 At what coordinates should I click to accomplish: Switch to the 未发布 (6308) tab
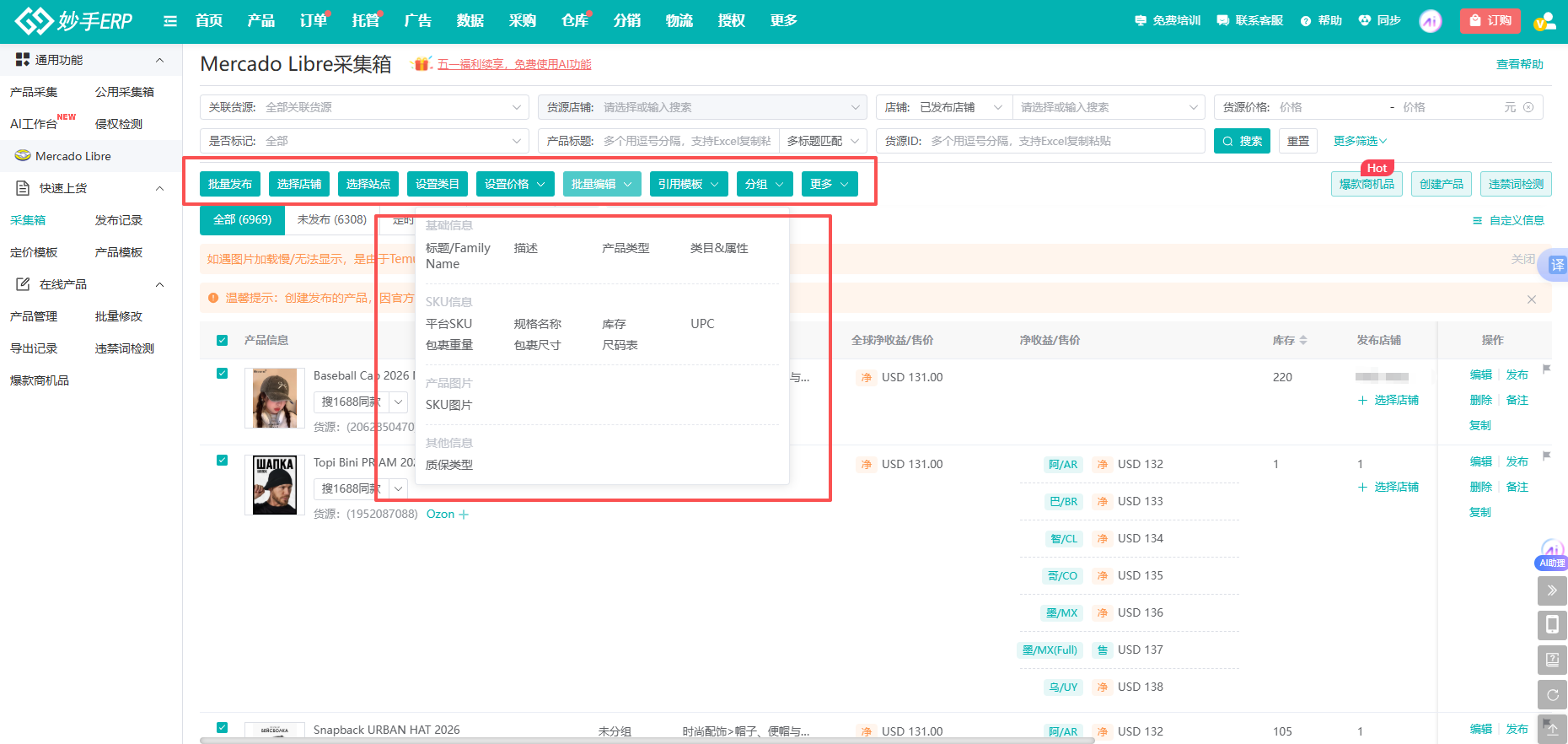tap(332, 219)
